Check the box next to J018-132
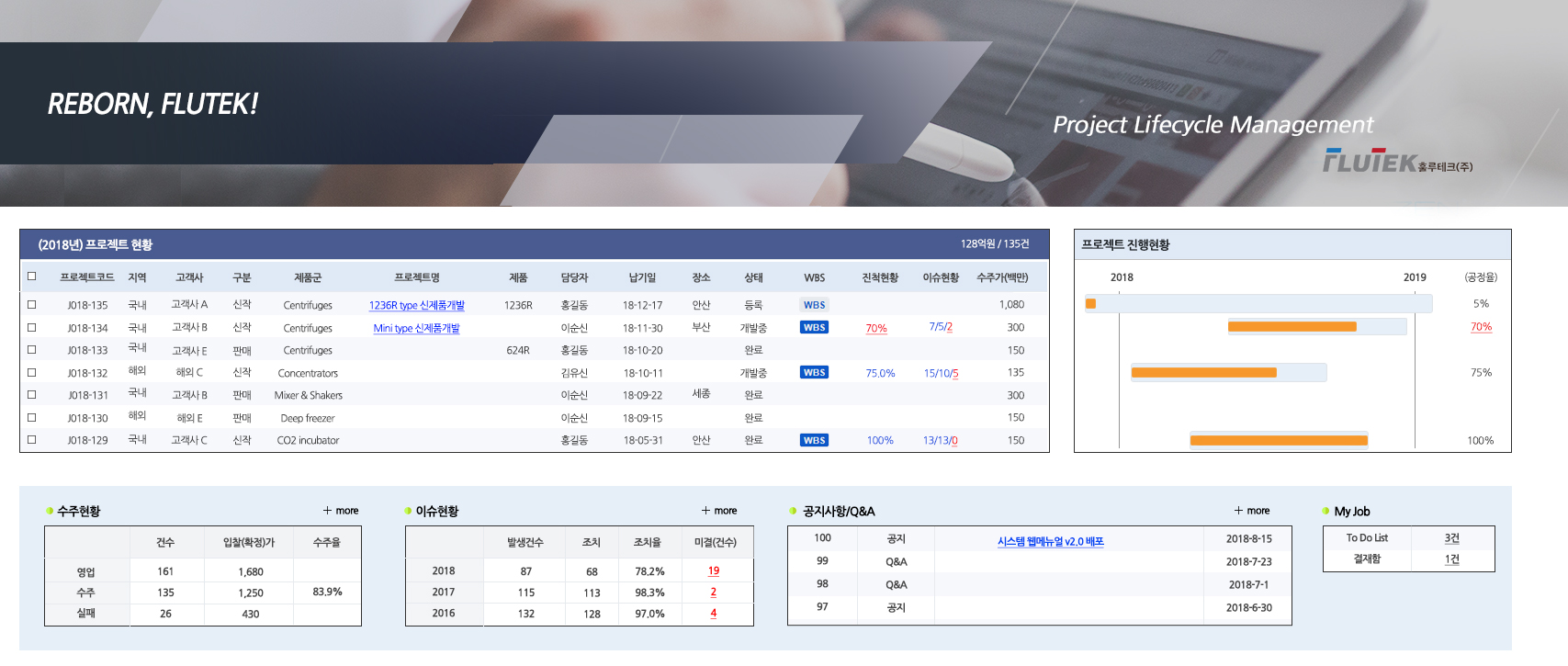 [32, 372]
